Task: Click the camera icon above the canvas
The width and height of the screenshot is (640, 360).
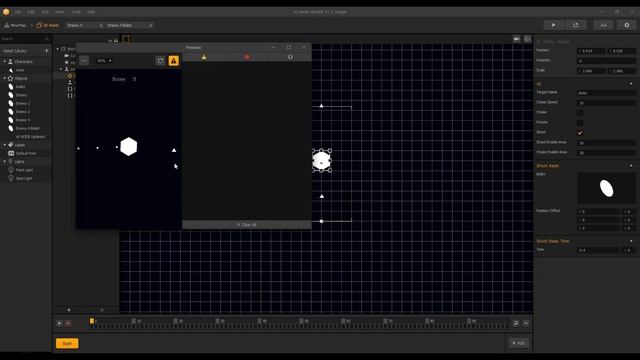Action: coord(517,39)
